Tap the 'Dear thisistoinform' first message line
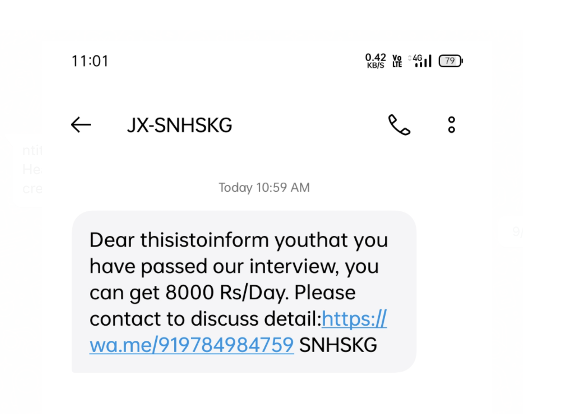Image resolution: width=562 pixels, height=414 pixels. click(179, 240)
